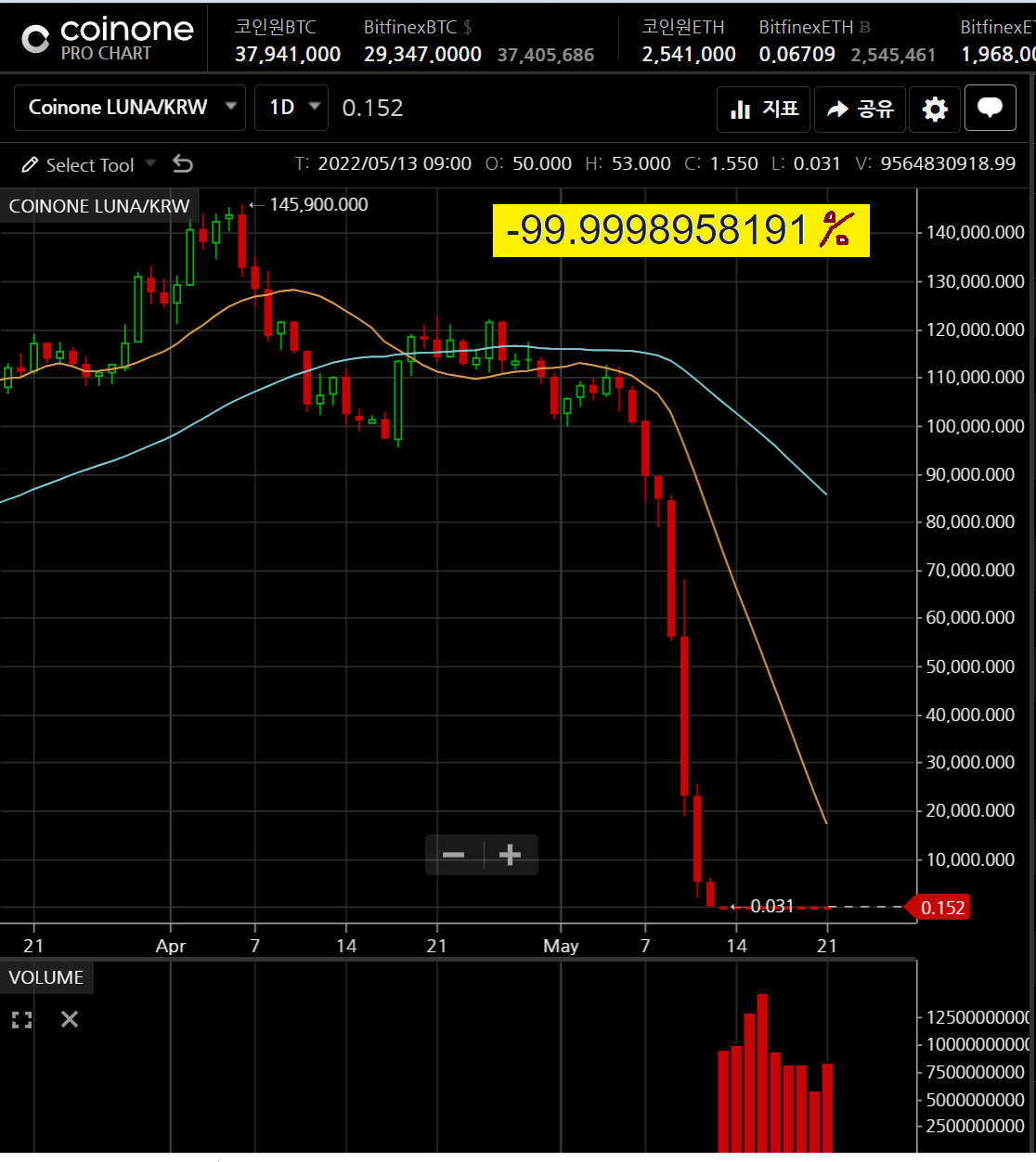Click the 0.152 last price next to timeframe
This screenshot has height=1162, width=1036.
pyautogui.click(x=372, y=109)
